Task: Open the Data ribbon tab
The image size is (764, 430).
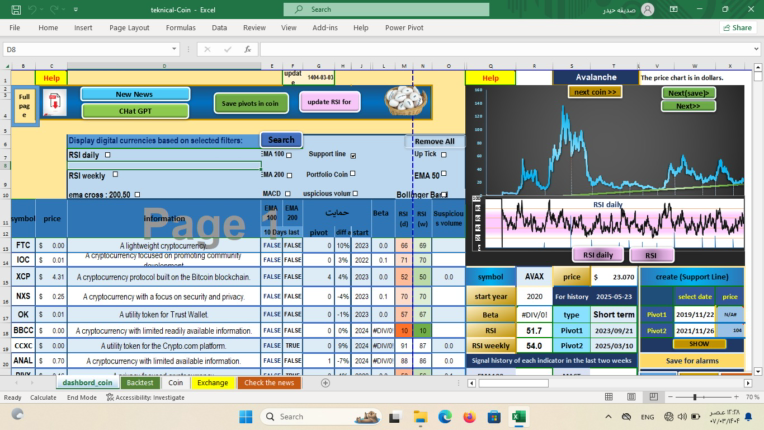Action: [x=219, y=28]
